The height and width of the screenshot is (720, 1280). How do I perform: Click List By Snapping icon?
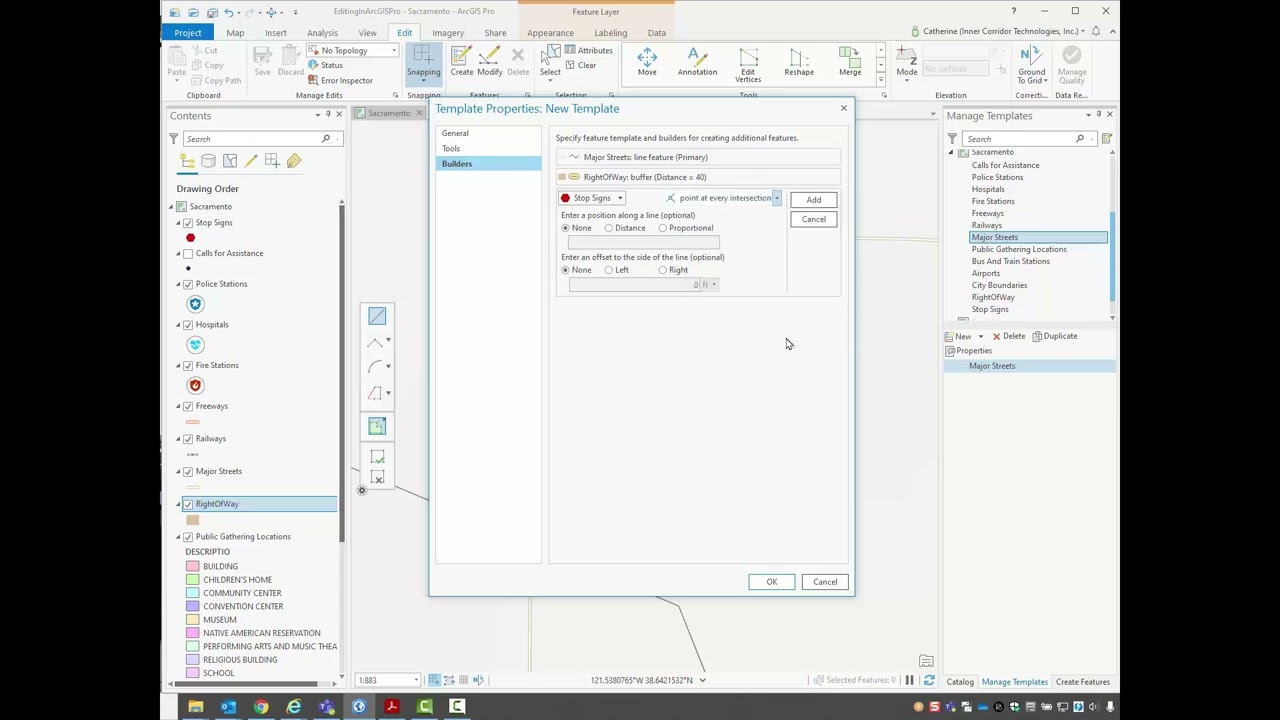272,161
